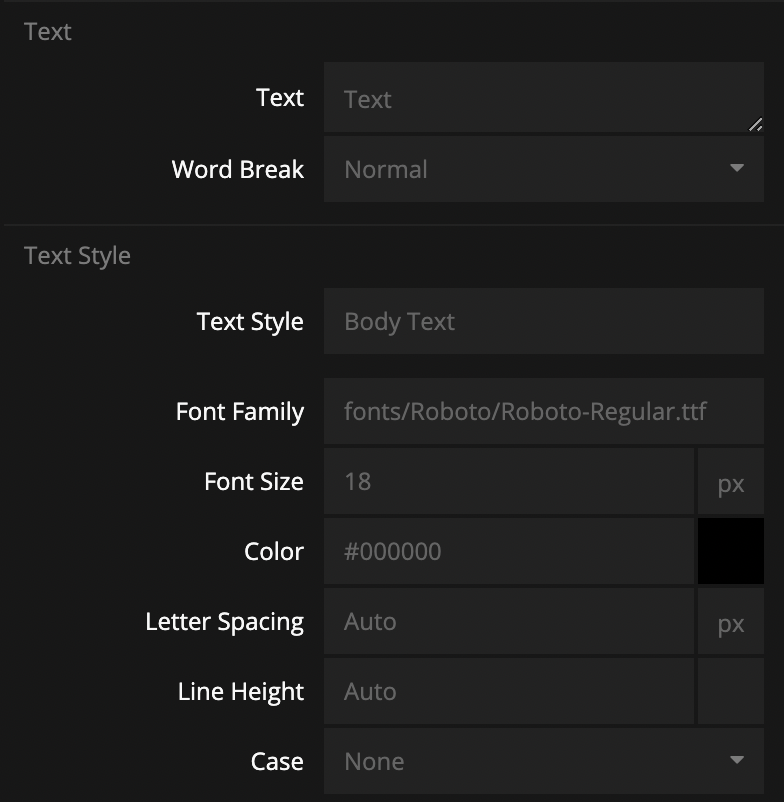Open the black color swatch picker

(x=731, y=551)
